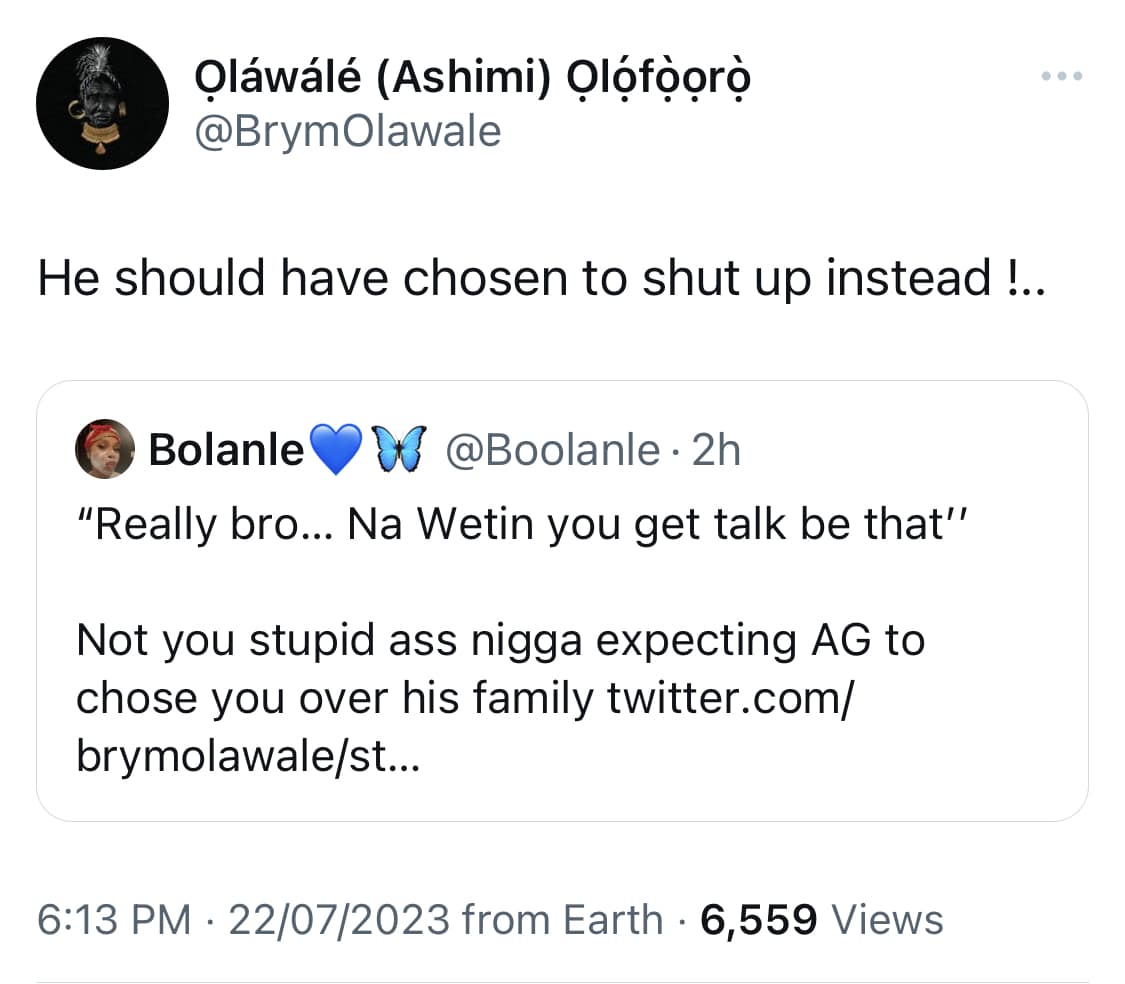1125x984 pixels.
Task: Click the Views label
Action: (887, 919)
